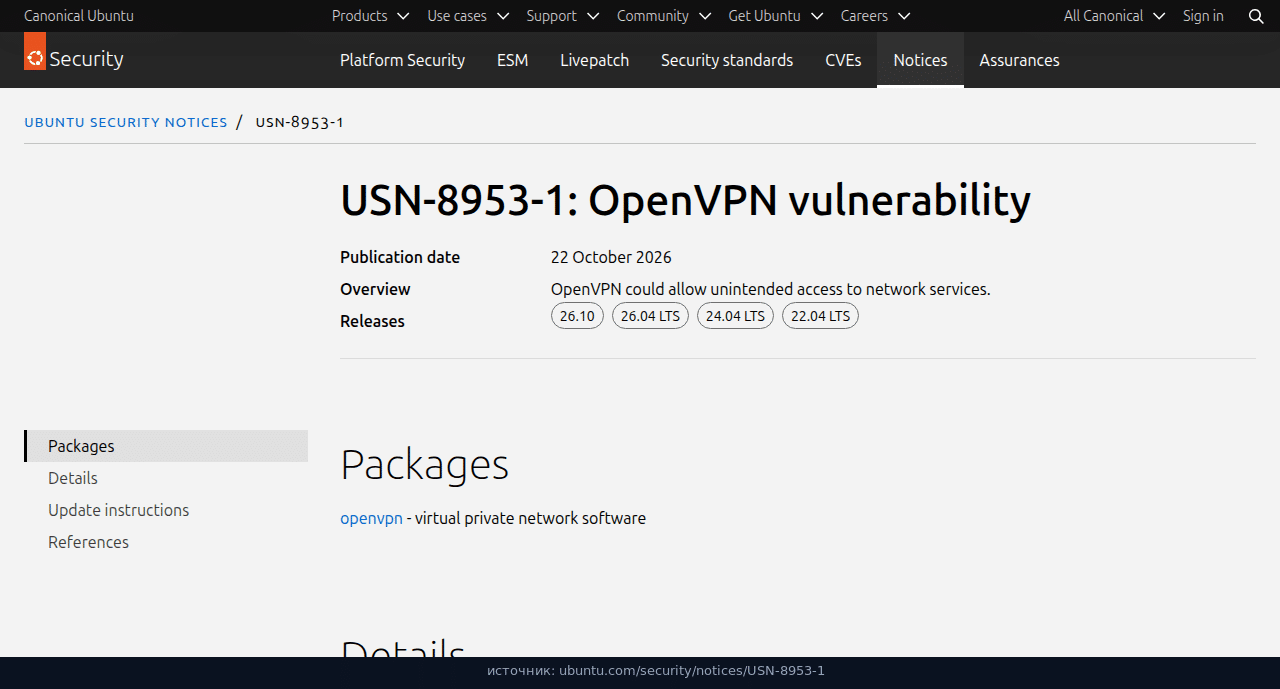
Task: Click the USN-8953-1 OpenVPN vulnerability heading
Action: [685, 200]
